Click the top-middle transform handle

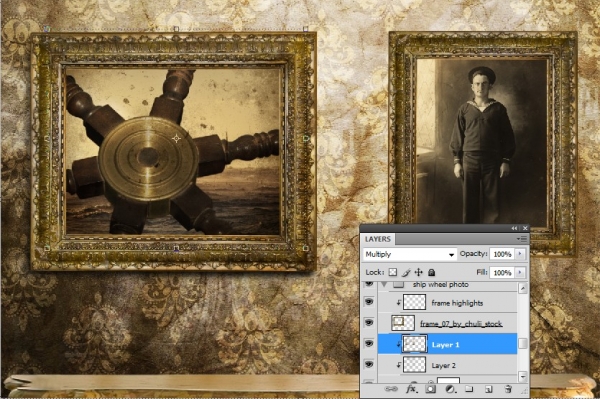pos(176,29)
